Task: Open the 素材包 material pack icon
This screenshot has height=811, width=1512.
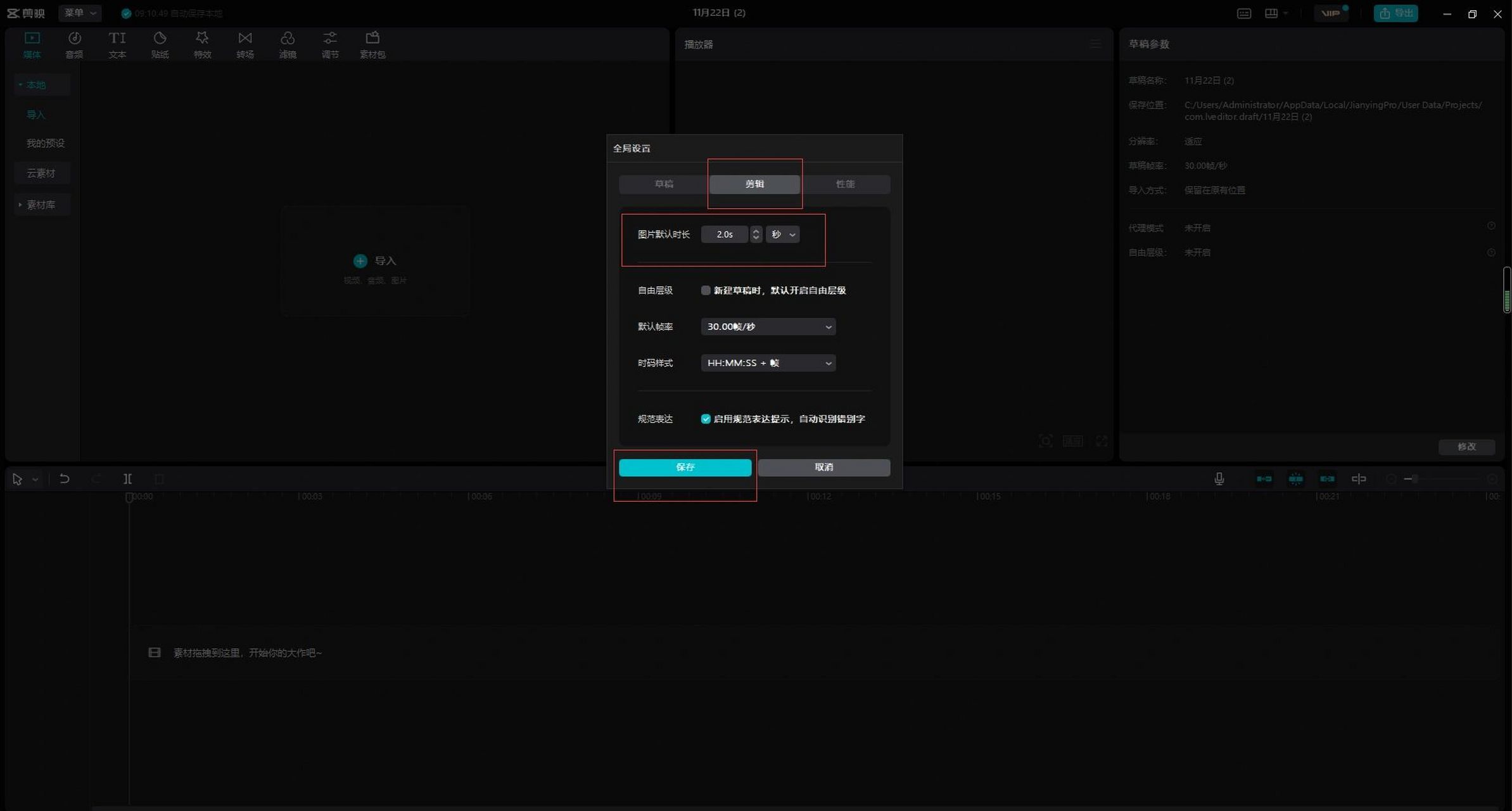Action: coord(372,44)
